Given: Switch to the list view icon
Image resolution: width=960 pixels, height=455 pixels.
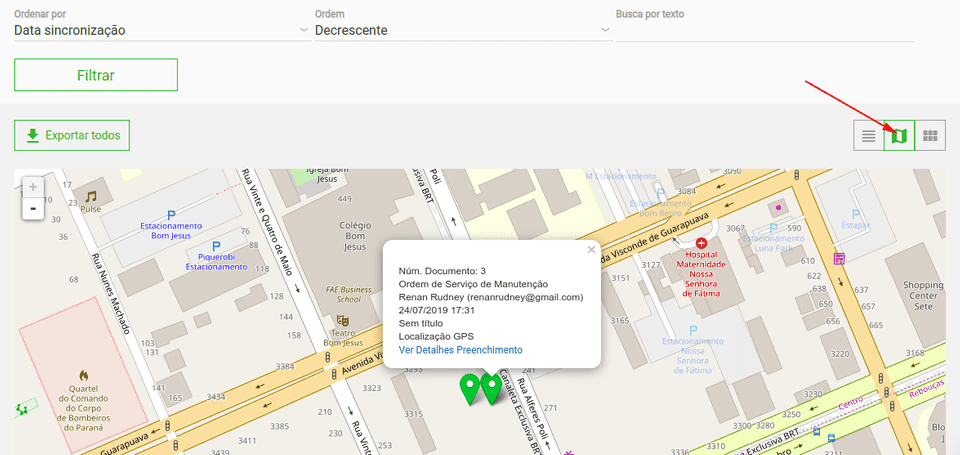Looking at the screenshot, I should (868, 135).
